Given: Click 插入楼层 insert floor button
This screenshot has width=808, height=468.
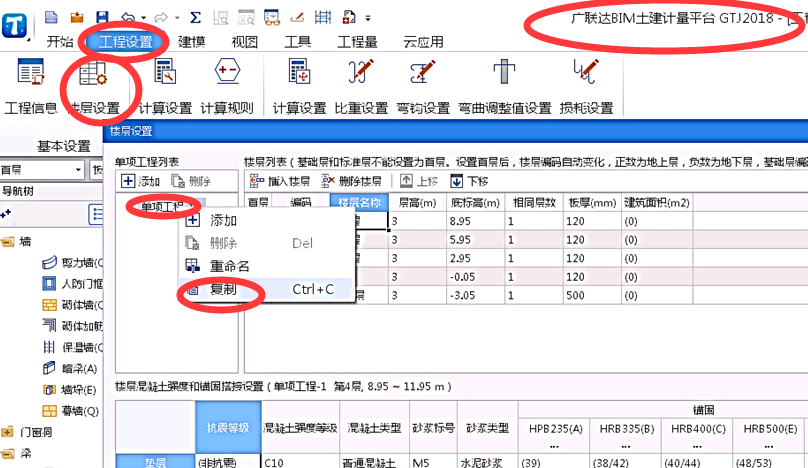Looking at the screenshot, I should 280,181.
